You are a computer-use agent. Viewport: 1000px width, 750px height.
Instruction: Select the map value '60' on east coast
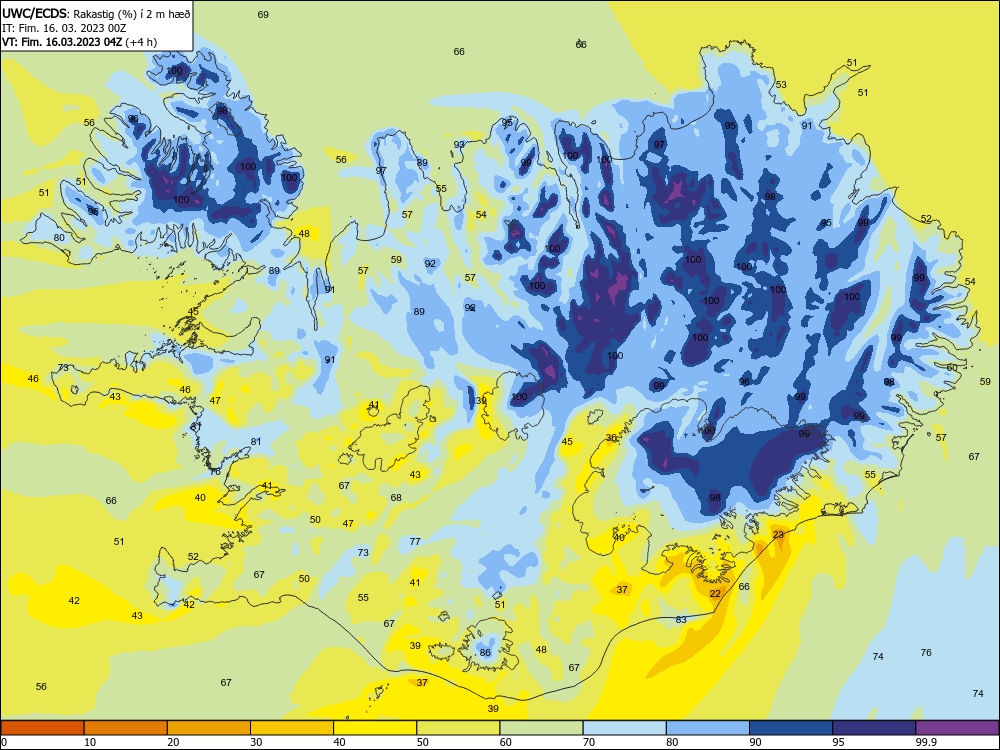tap(952, 367)
